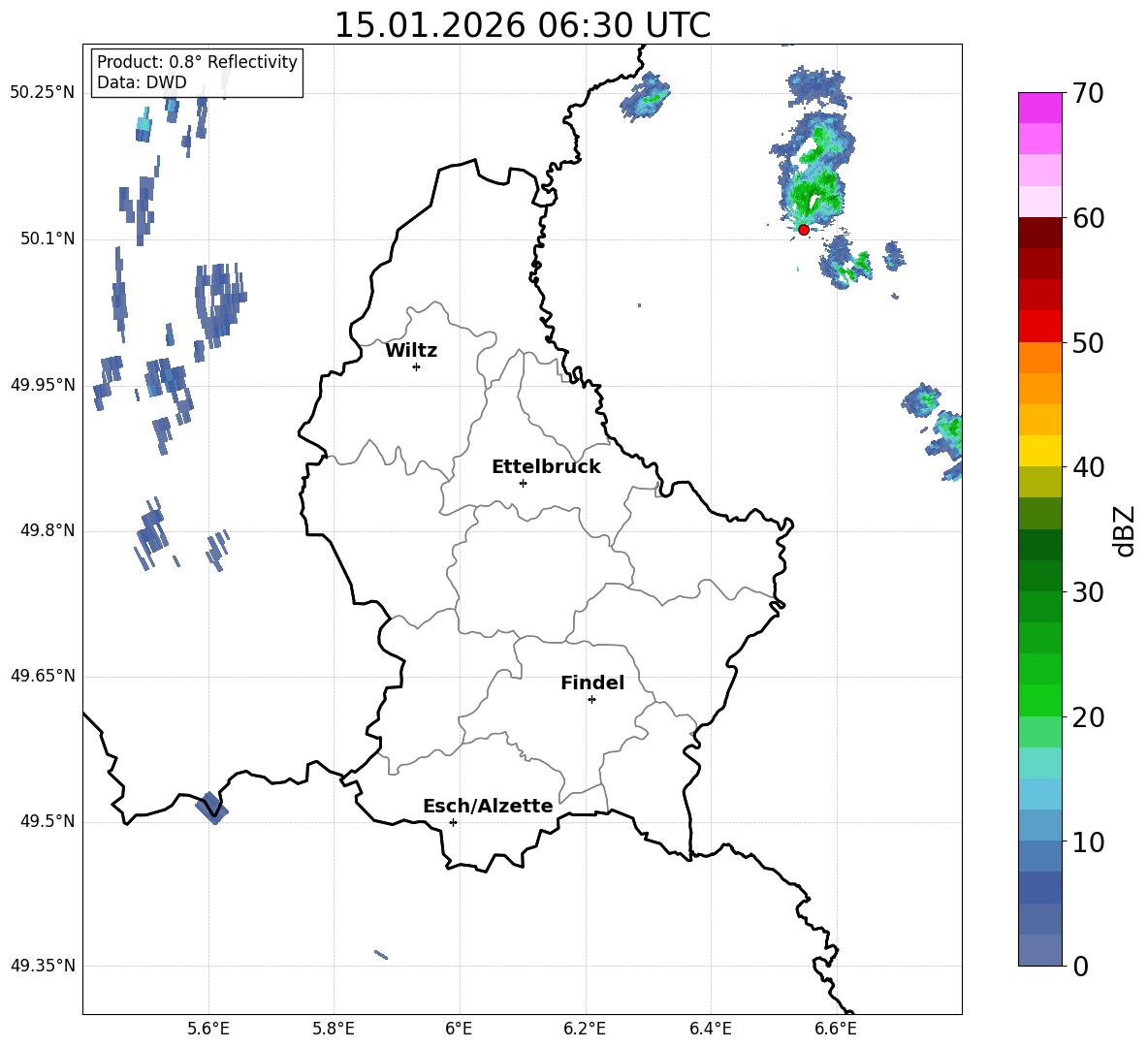
Task: Click the 50.25°N latitude tick label
Action: pyautogui.click(x=43, y=93)
